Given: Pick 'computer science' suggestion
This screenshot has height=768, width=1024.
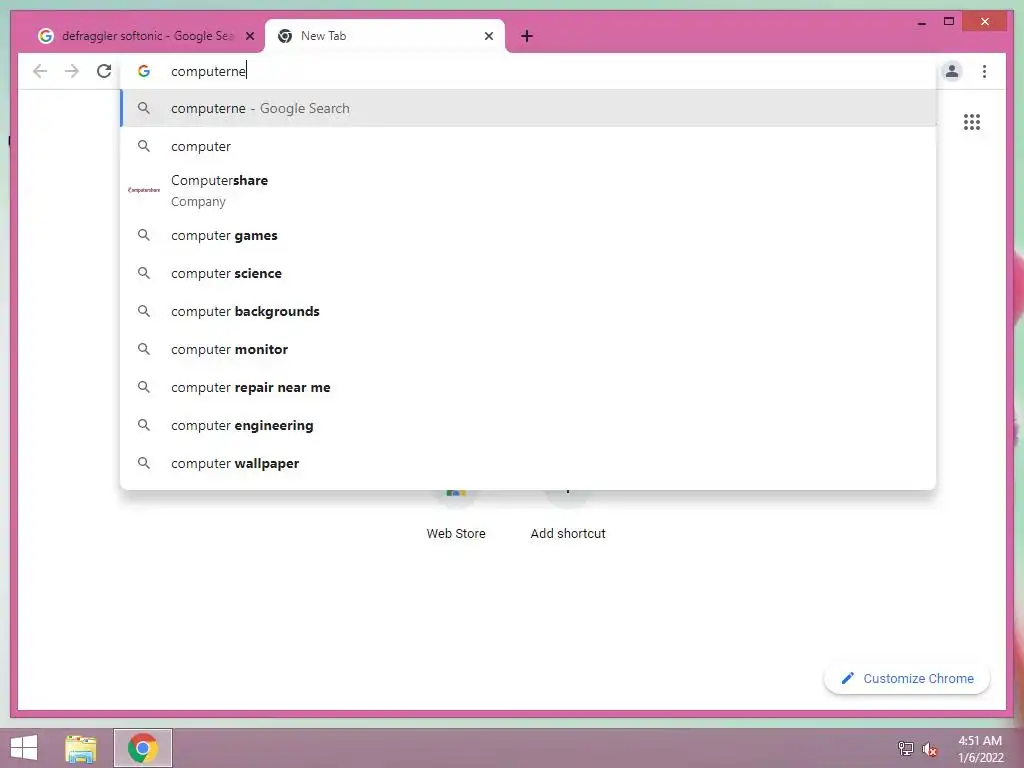Looking at the screenshot, I should [528, 274].
